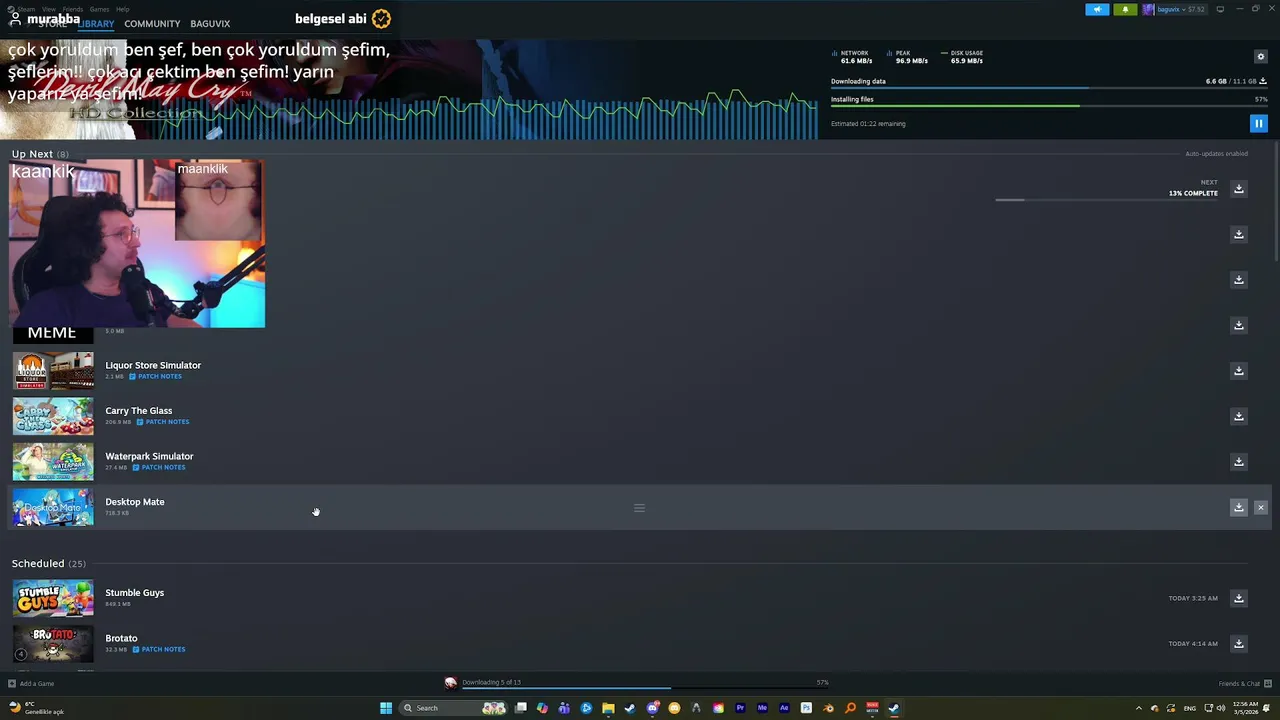Open Carry The Glass thumbnail
This screenshot has width=1280, height=720.
point(53,416)
